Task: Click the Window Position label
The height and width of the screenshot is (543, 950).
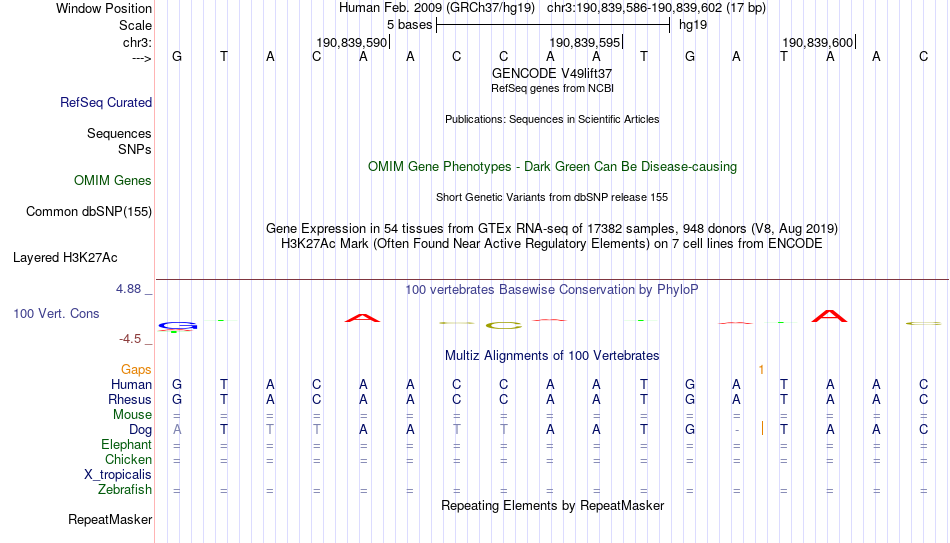Action: click(x=104, y=8)
